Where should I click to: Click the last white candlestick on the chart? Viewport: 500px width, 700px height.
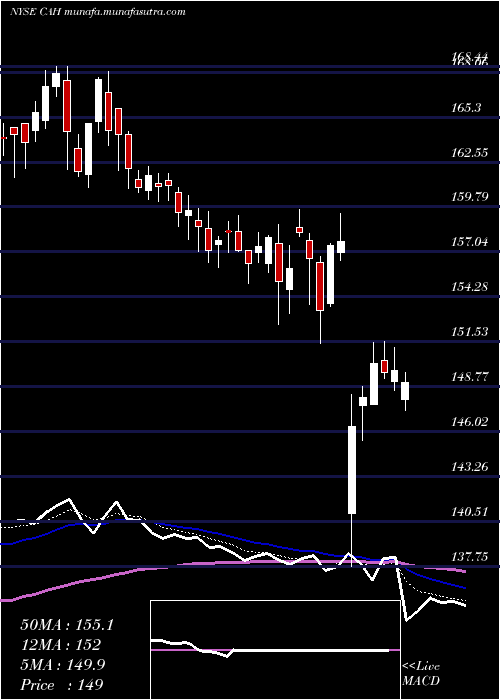click(x=405, y=391)
